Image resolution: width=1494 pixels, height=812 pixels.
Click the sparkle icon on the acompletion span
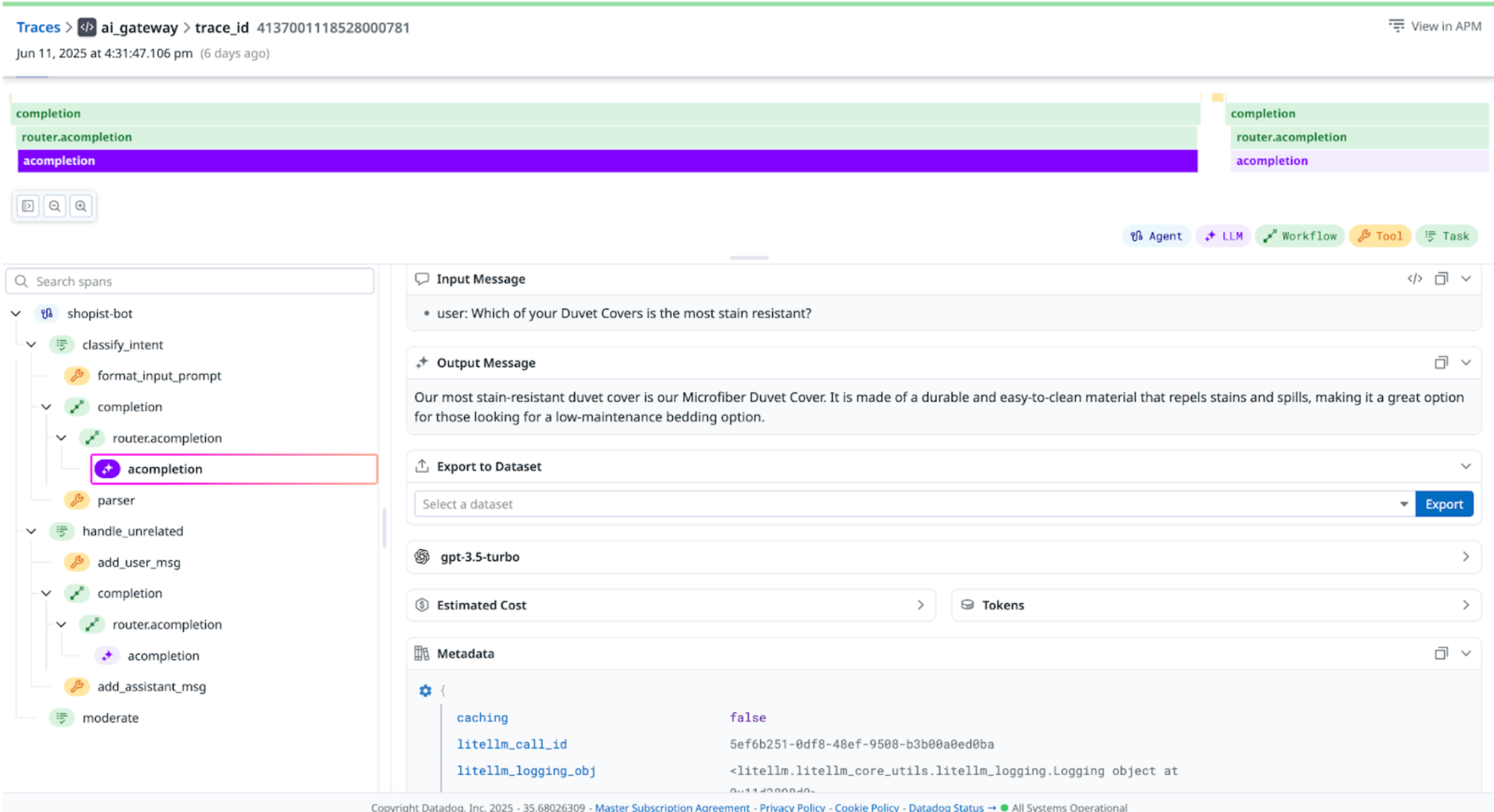point(107,468)
